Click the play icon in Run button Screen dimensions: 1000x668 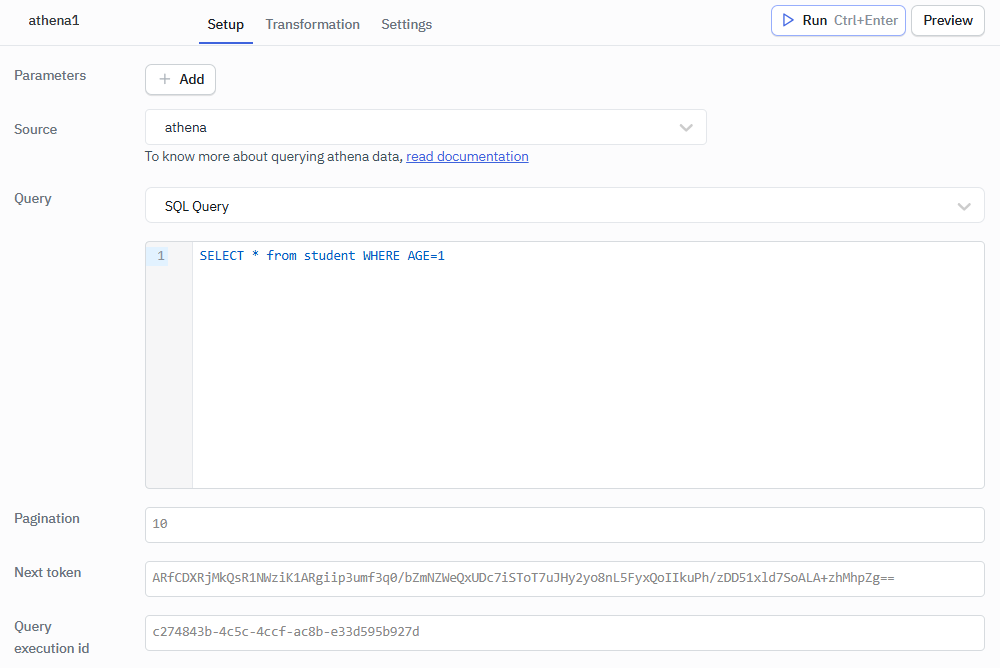(788, 20)
